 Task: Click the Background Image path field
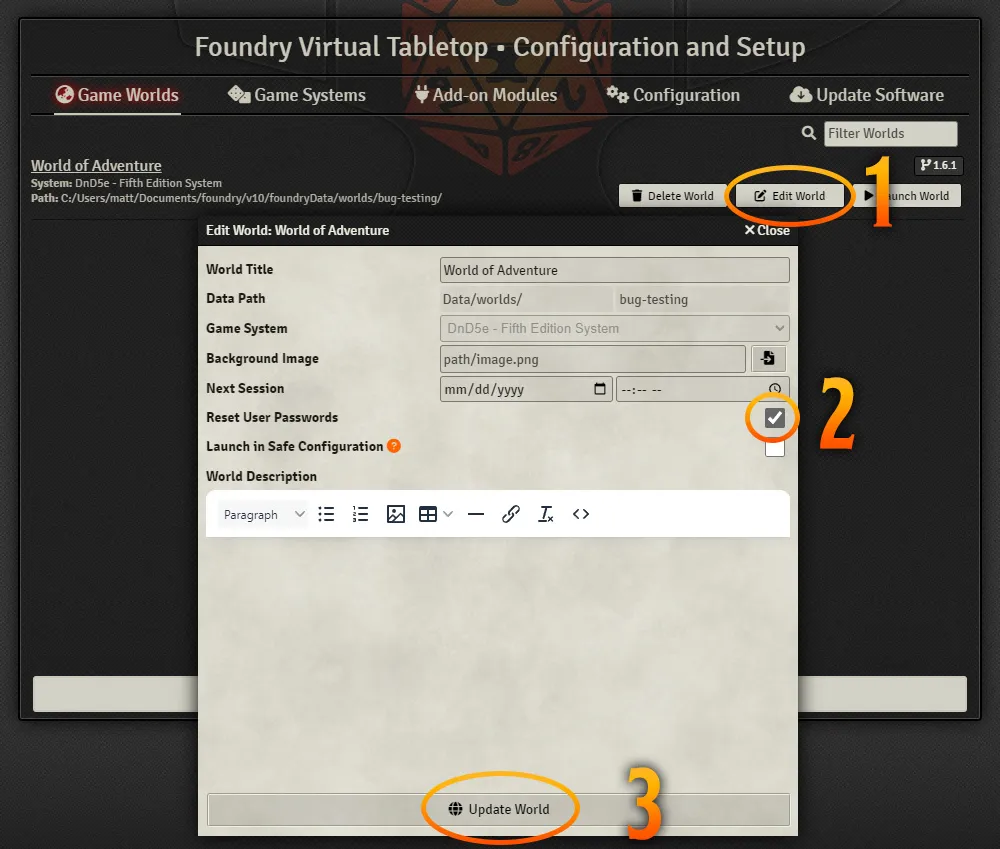click(592, 359)
